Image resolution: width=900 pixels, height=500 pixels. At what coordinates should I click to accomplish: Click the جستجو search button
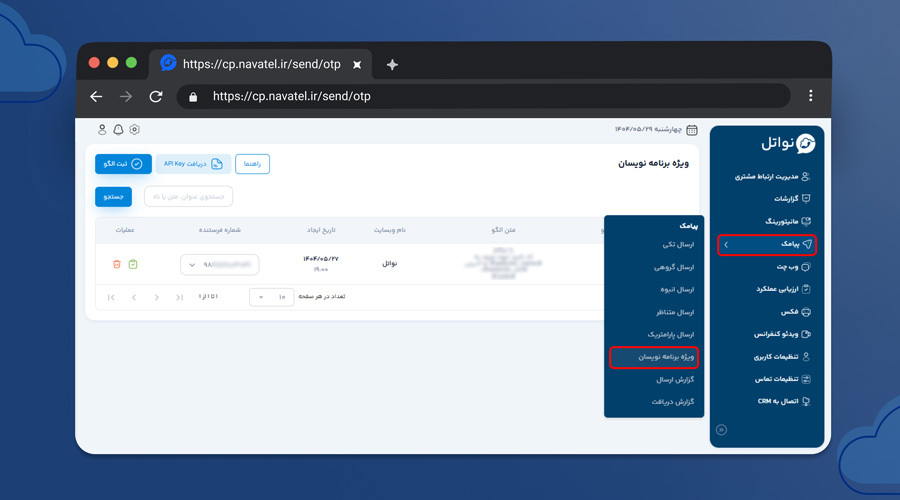coord(114,197)
